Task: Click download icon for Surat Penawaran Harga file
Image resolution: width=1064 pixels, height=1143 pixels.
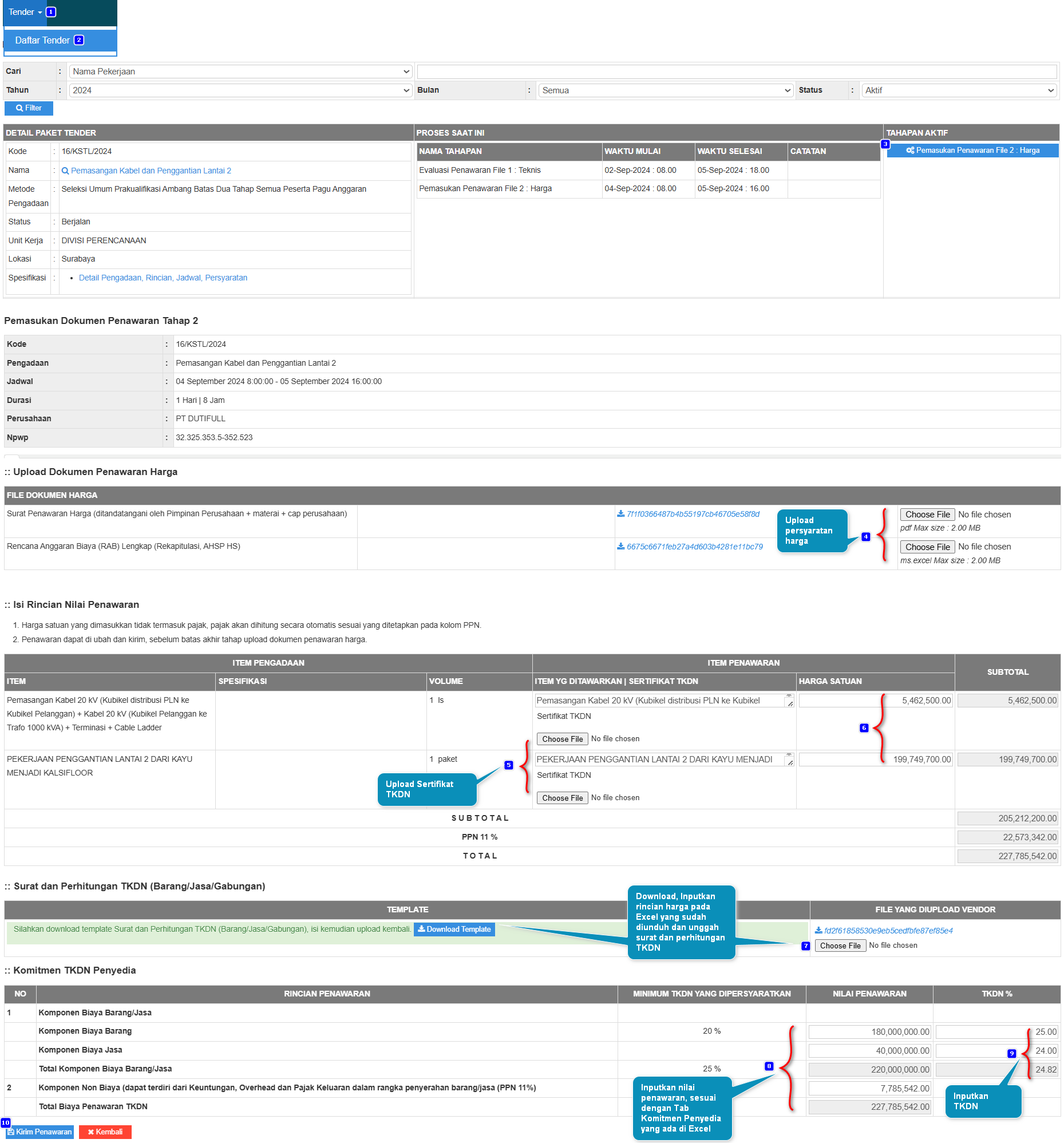Action: pos(621,514)
